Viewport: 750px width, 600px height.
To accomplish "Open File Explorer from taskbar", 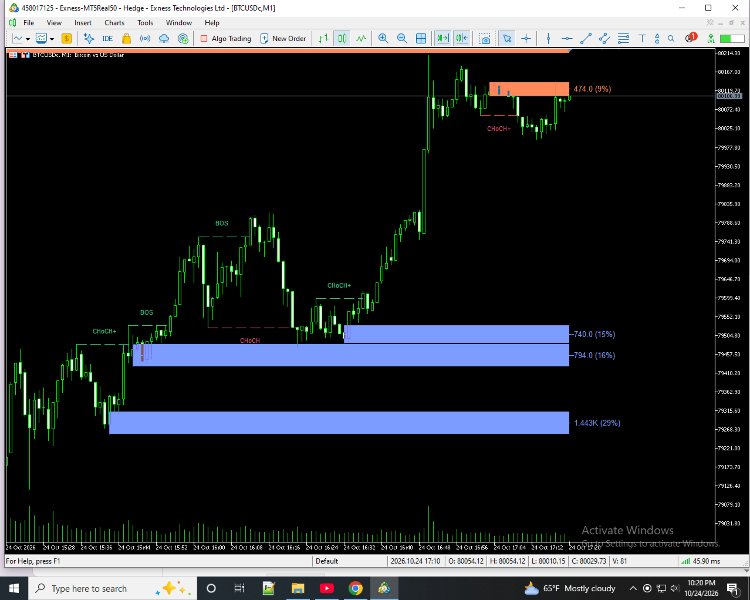I will [x=298, y=588].
